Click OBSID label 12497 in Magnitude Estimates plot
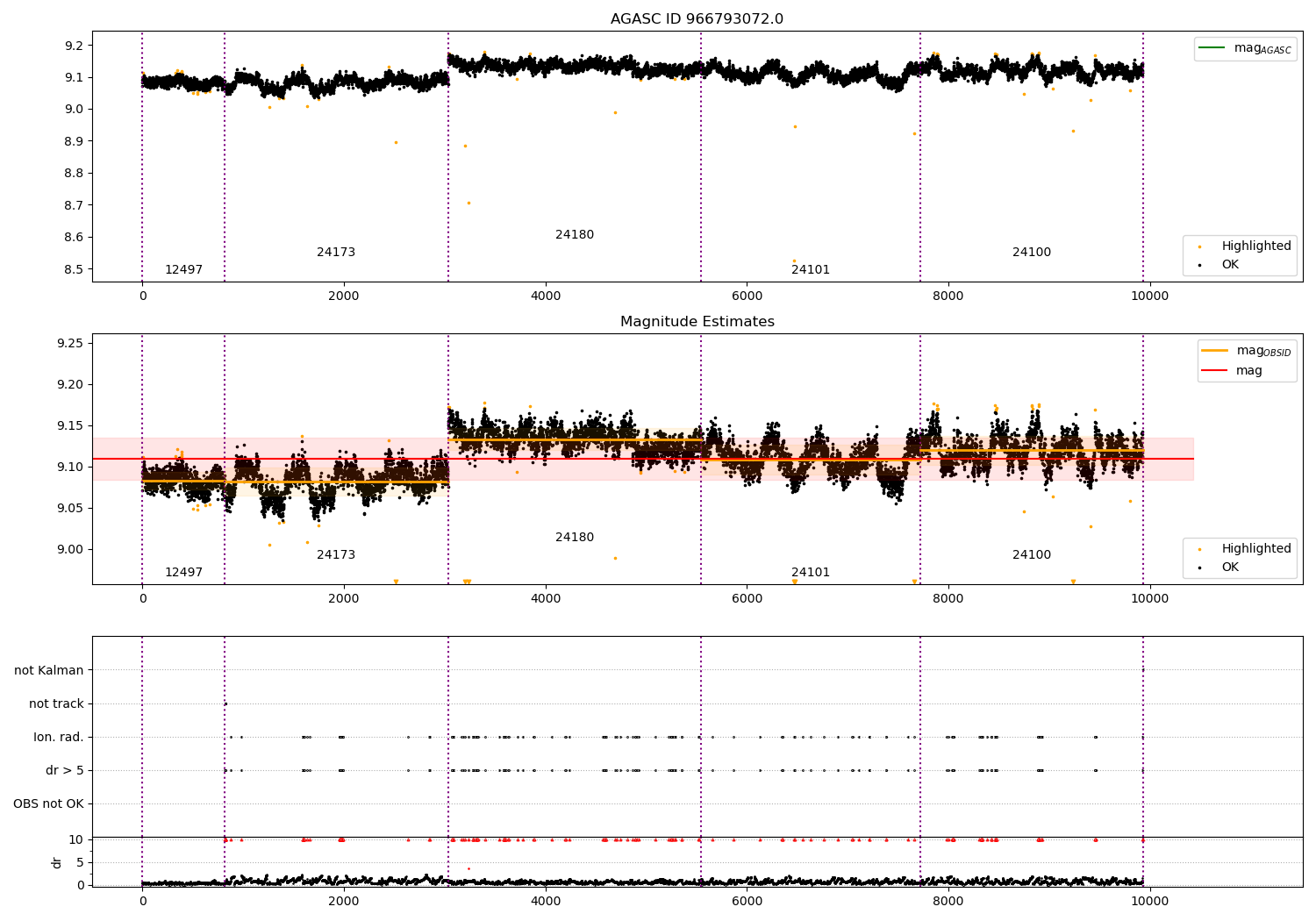Screen dimensions: 1316x921 coord(183,572)
